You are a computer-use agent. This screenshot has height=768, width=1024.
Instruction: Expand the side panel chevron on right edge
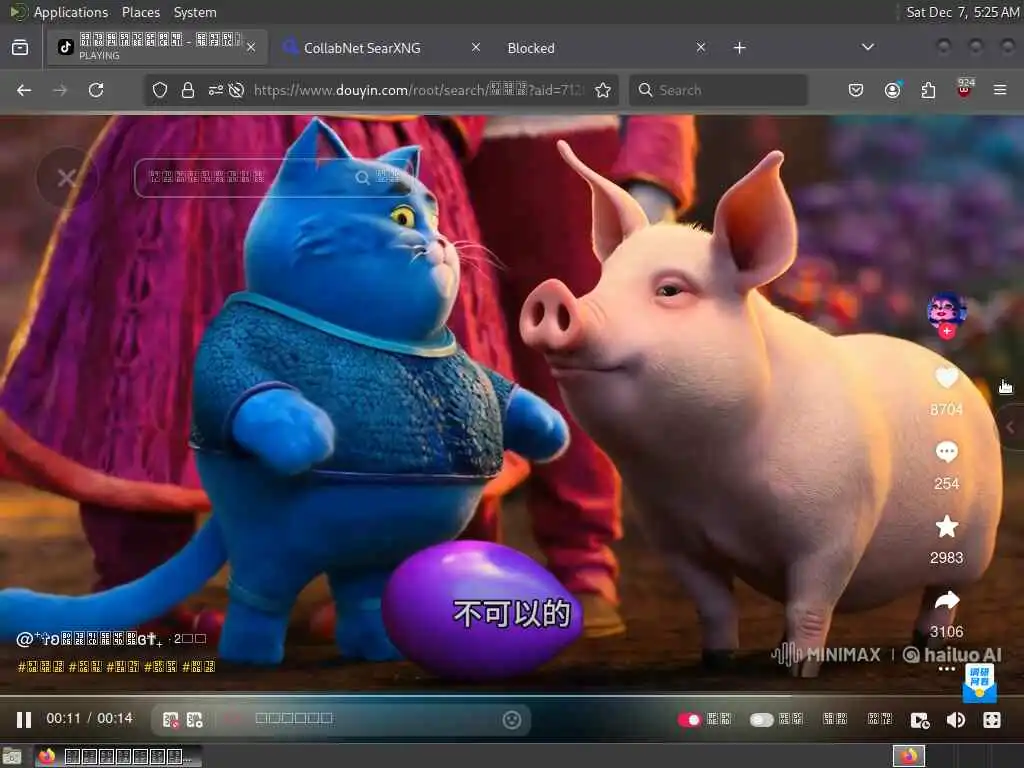(1011, 427)
